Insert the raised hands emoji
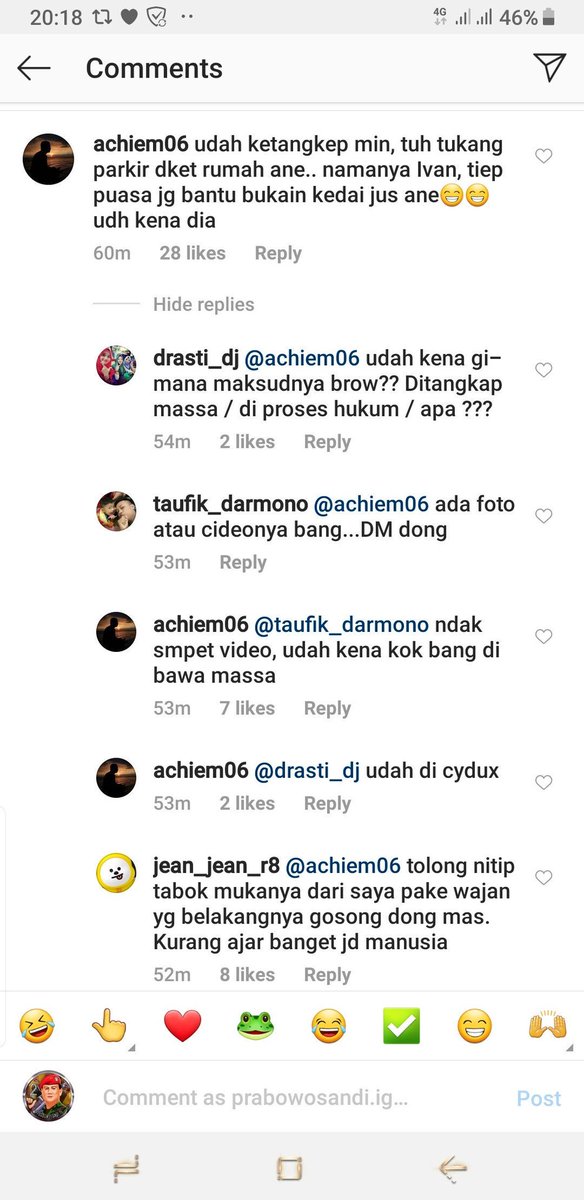Viewport: 584px width, 1200px height. (547, 1026)
